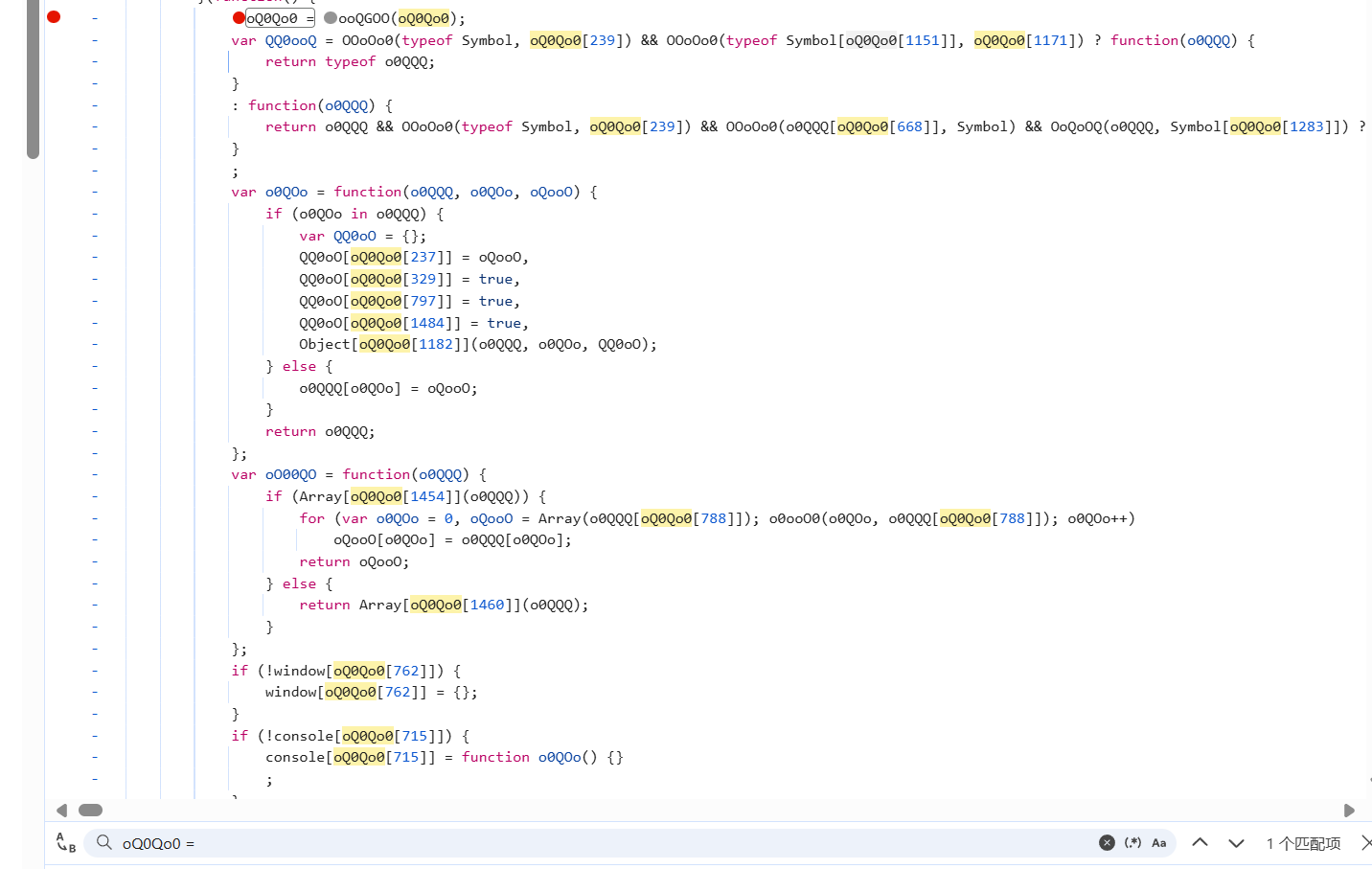Click number '1151' in Symbol index
This screenshot has height=869, width=1372.
click(x=923, y=40)
